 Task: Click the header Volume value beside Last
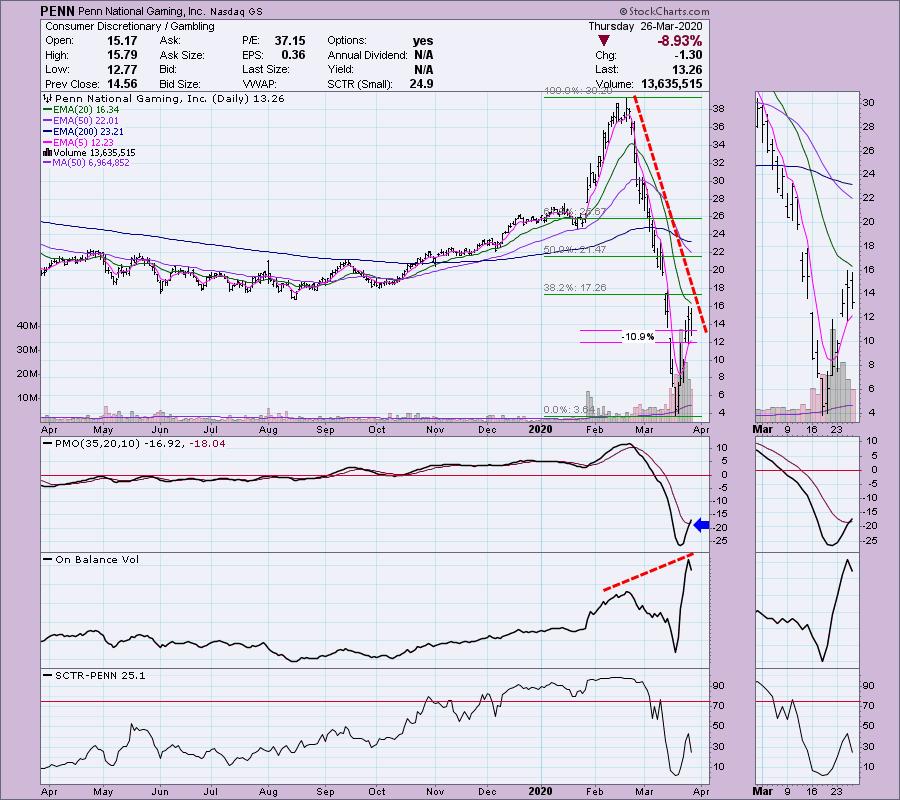pyautogui.click(x=672, y=84)
